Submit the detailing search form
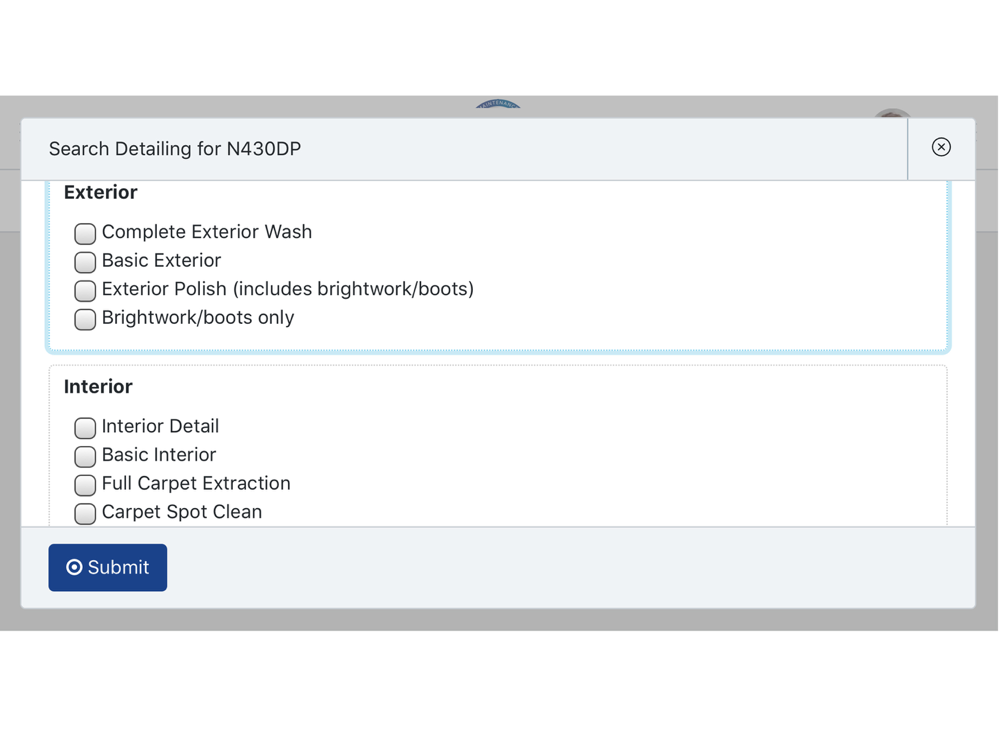The image size is (1000, 750). pyautogui.click(x=108, y=568)
